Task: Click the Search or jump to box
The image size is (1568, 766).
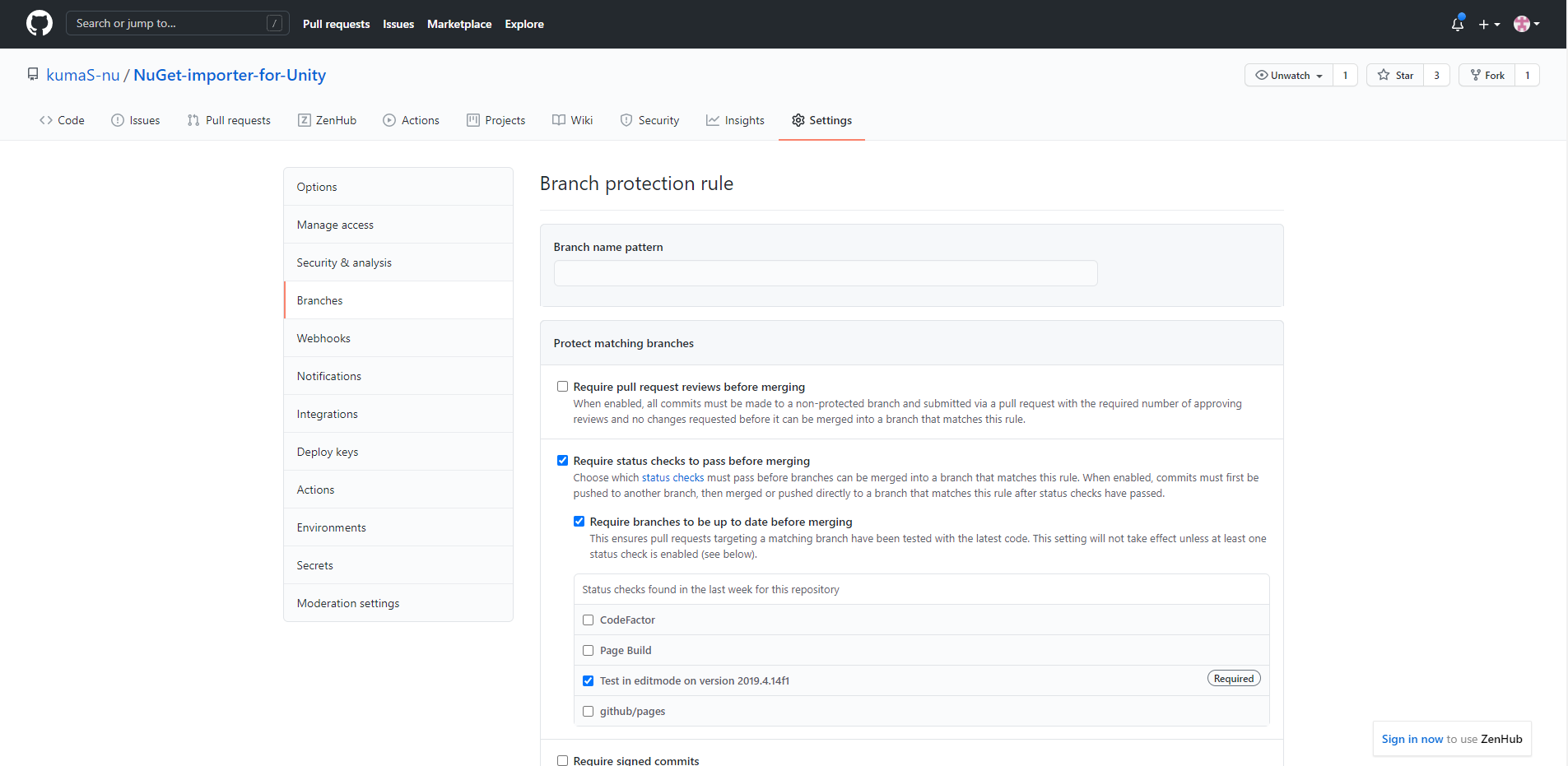Action: [x=177, y=23]
